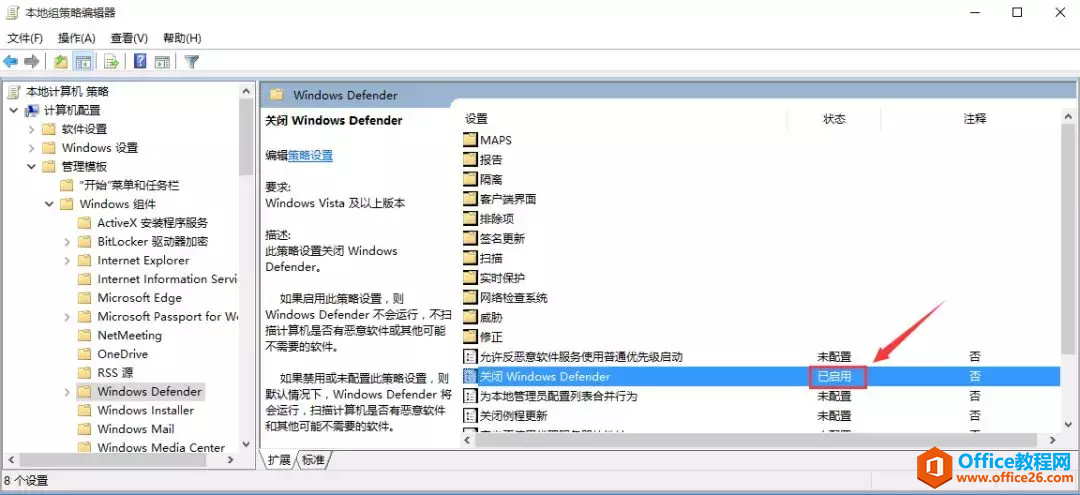Viewport: 1080px width, 495px height.
Task: Click the Microsoft Edge folder icon in tree
Action: click(x=85, y=297)
